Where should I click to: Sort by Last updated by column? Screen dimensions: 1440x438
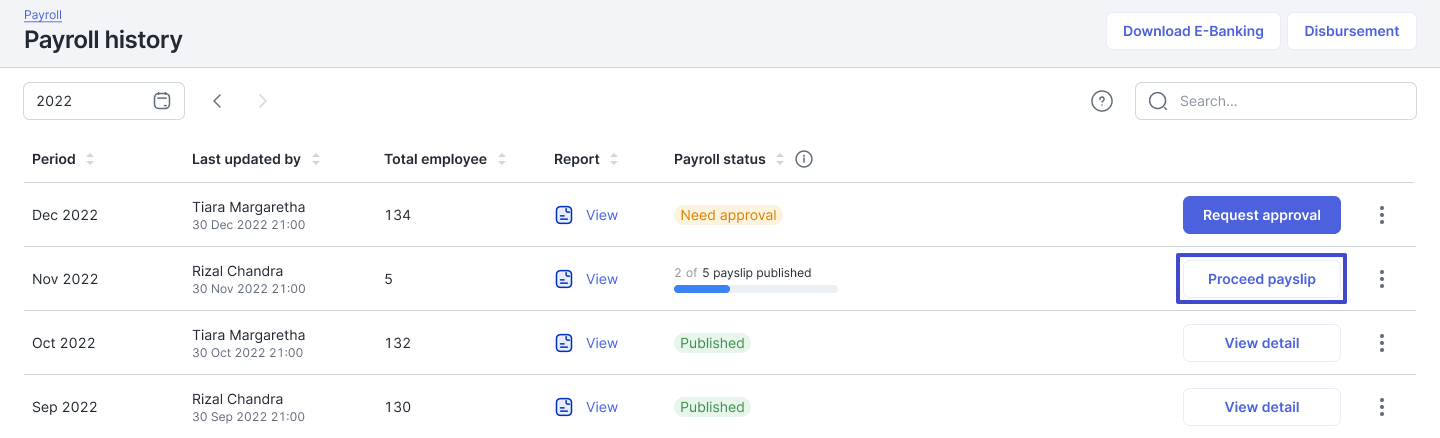click(316, 159)
